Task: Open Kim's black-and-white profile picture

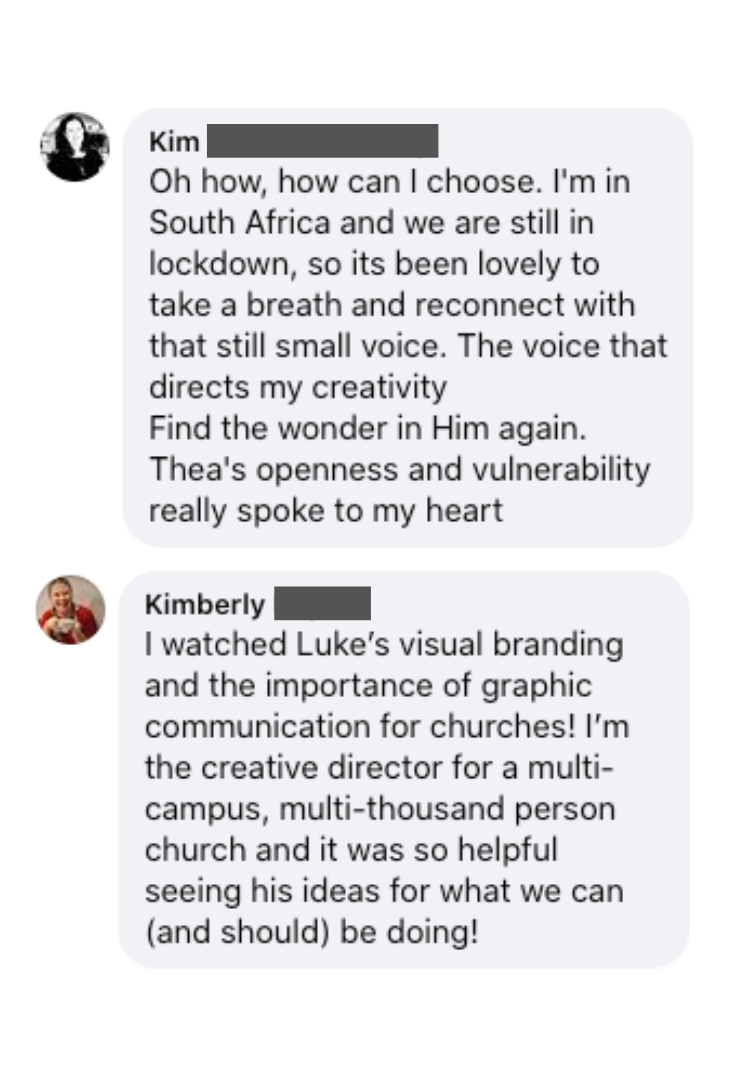Action: click(x=75, y=147)
